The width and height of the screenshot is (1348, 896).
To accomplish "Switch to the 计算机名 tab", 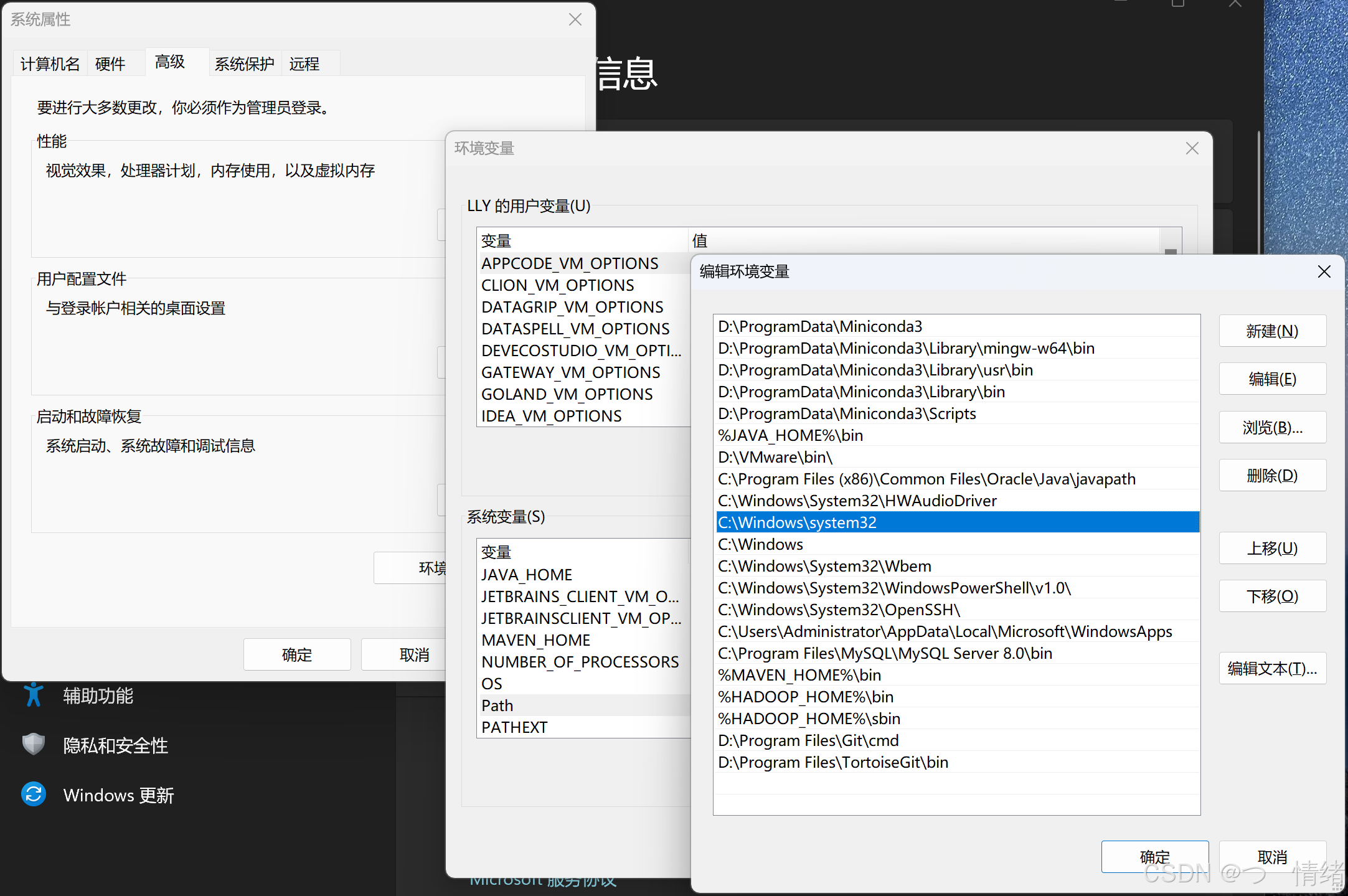I will click(x=50, y=64).
